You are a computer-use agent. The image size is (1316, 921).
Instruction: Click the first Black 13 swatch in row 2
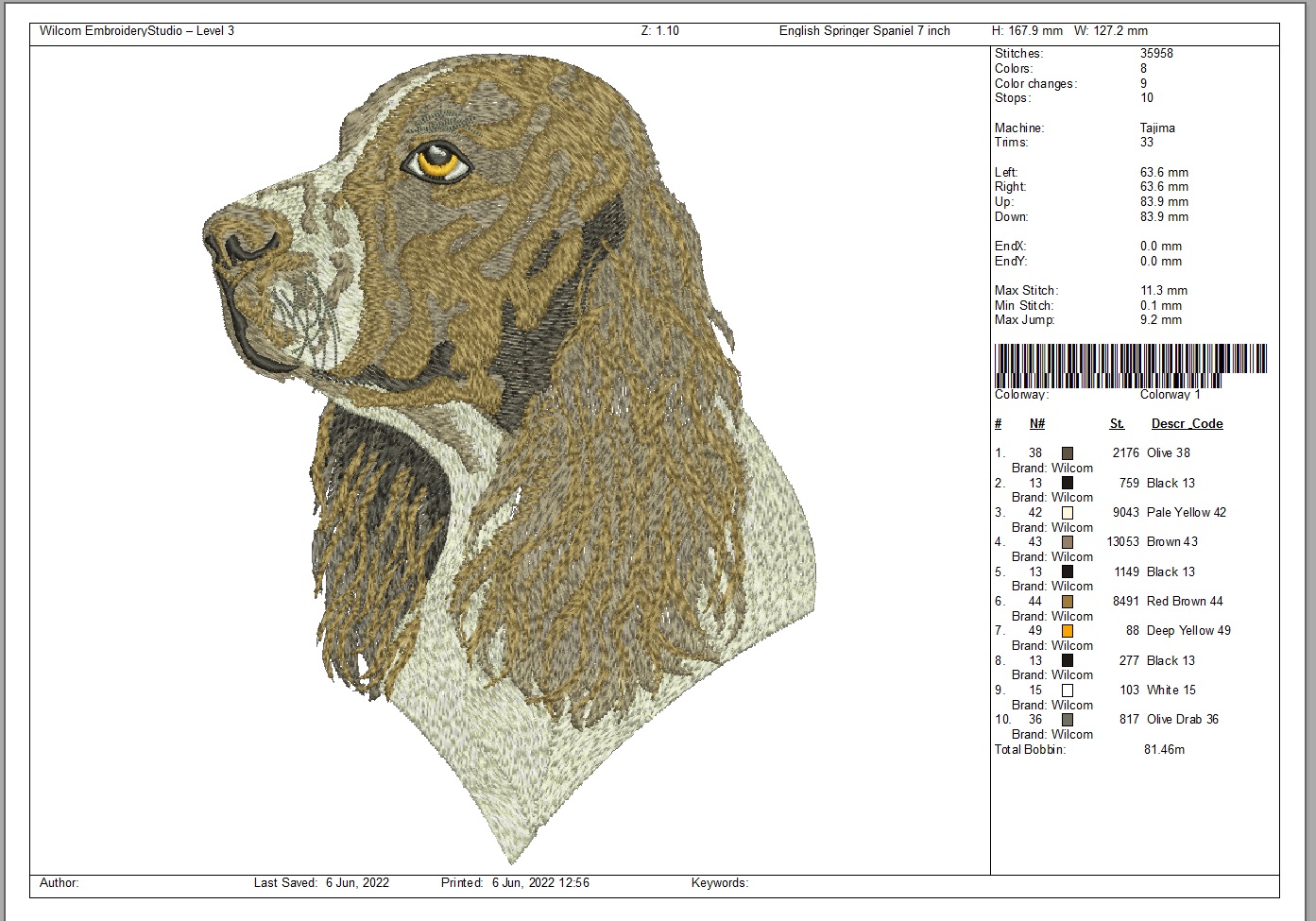1068,483
